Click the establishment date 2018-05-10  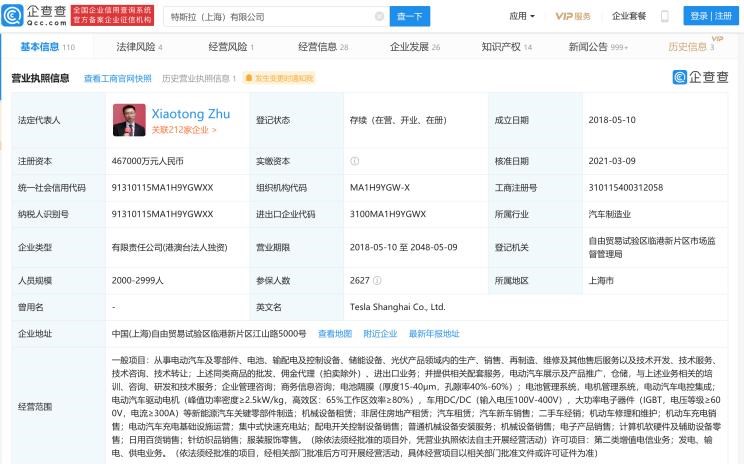tap(612, 120)
